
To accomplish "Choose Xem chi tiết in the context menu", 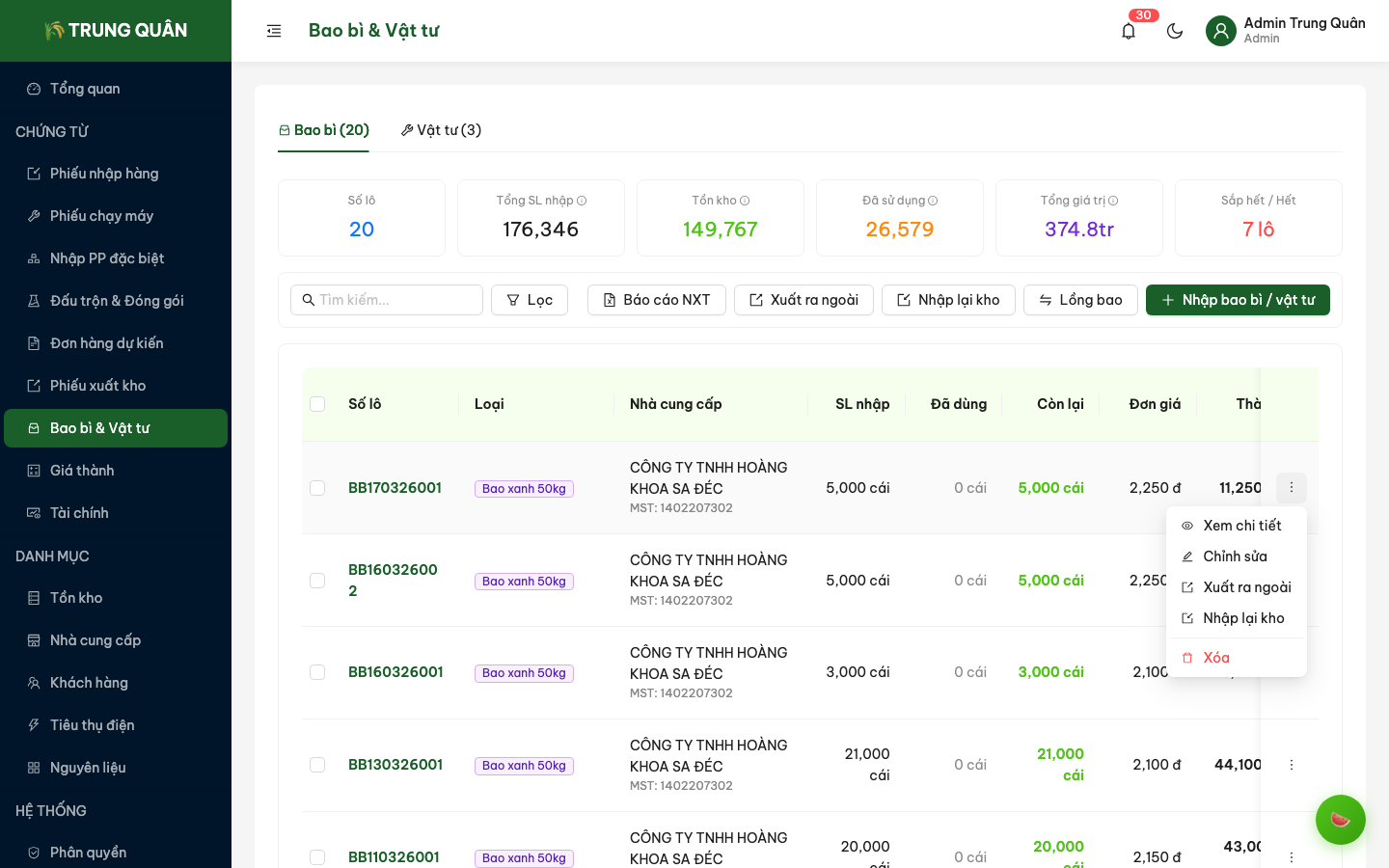I will click(1237, 526).
